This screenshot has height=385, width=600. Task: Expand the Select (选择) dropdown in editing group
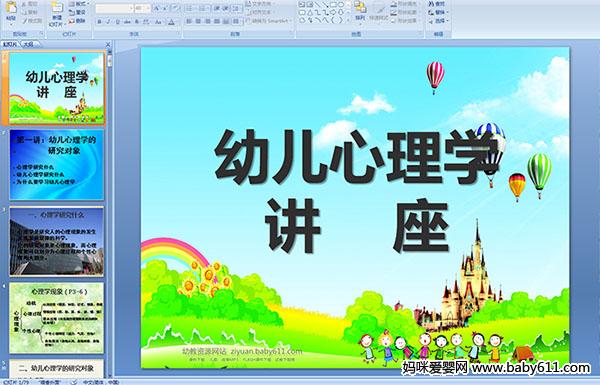click(x=439, y=21)
